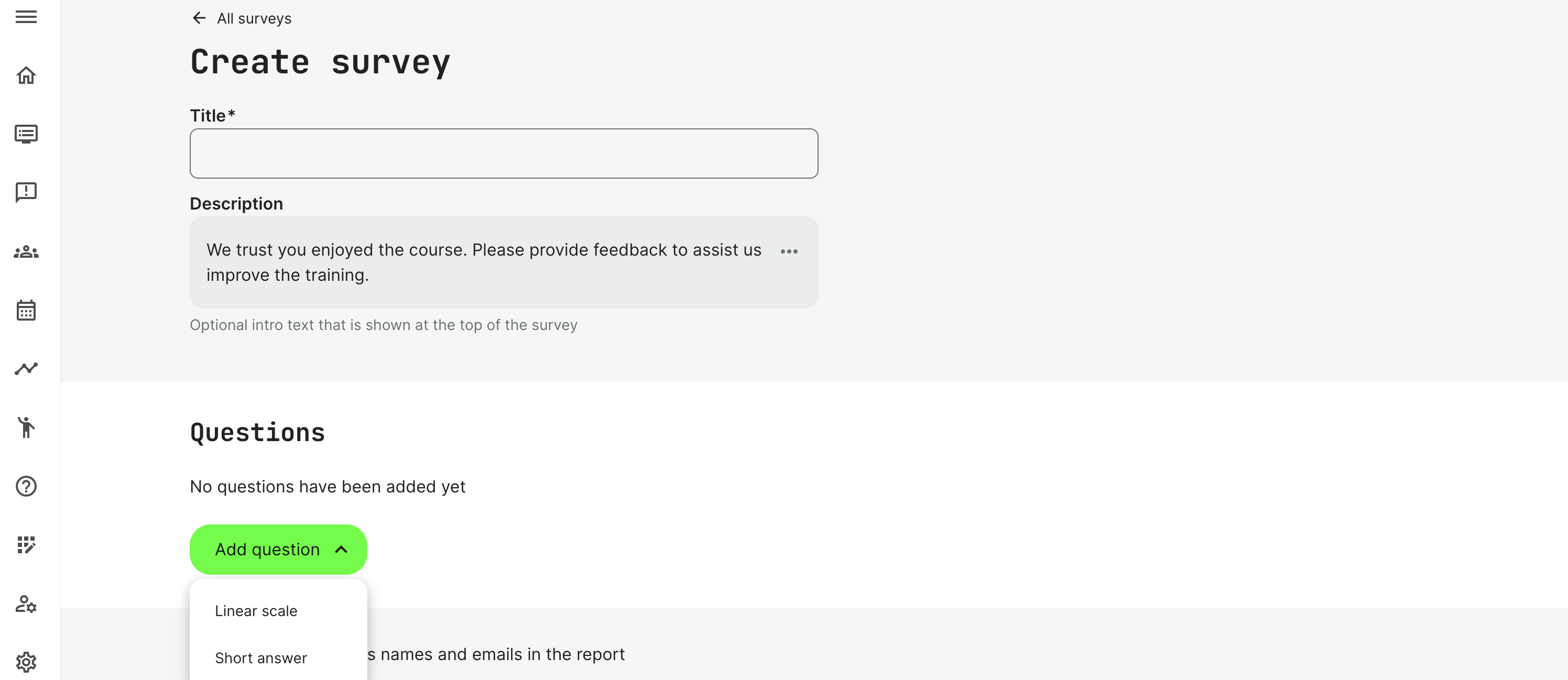Open the courses screen icon in sidebar
The height and width of the screenshot is (680, 1568).
pyautogui.click(x=26, y=134)
